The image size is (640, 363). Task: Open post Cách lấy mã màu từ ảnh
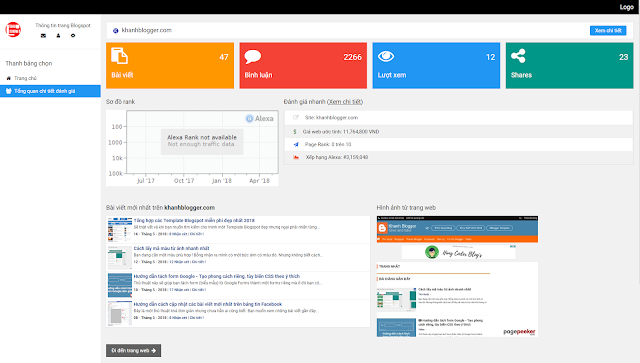[171, 248]
